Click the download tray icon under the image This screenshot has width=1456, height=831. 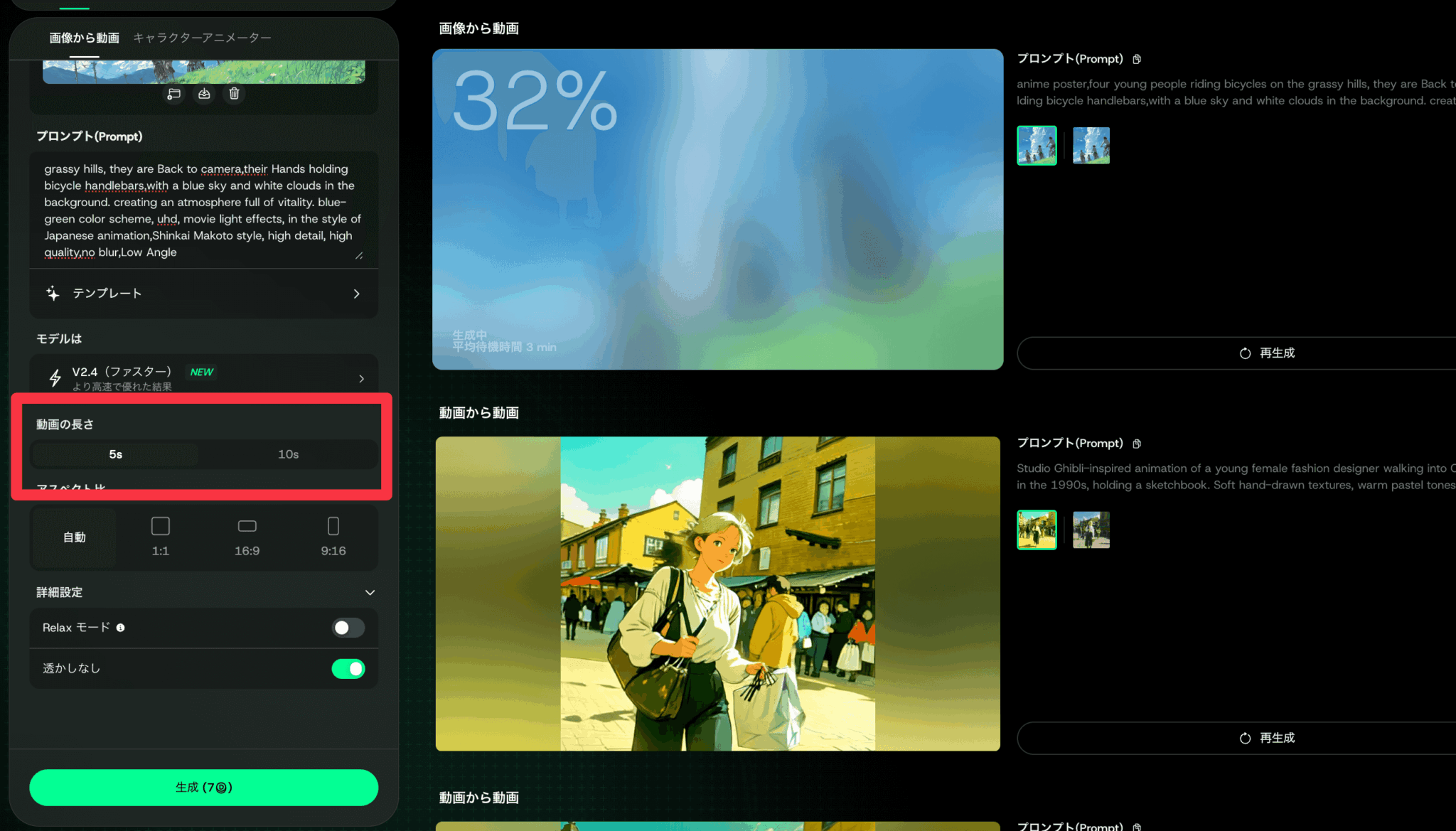tap(204, 94)
